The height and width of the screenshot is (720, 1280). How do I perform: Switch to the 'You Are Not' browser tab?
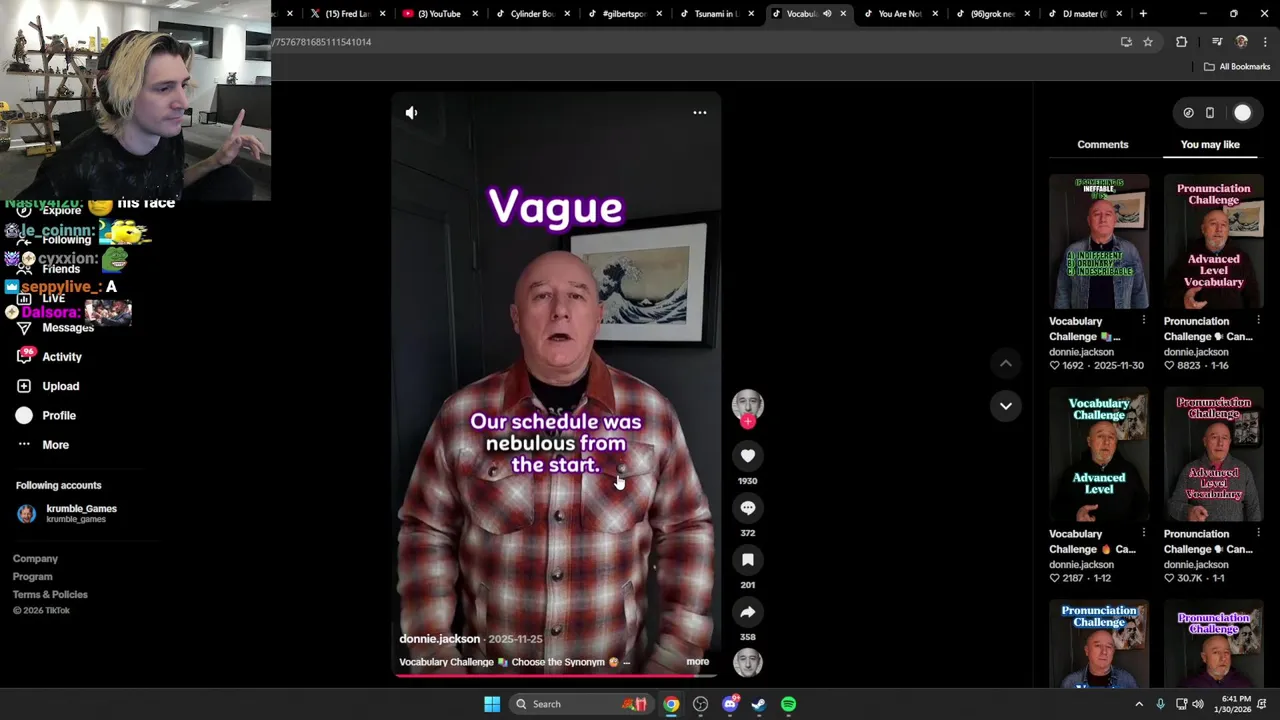899,14
